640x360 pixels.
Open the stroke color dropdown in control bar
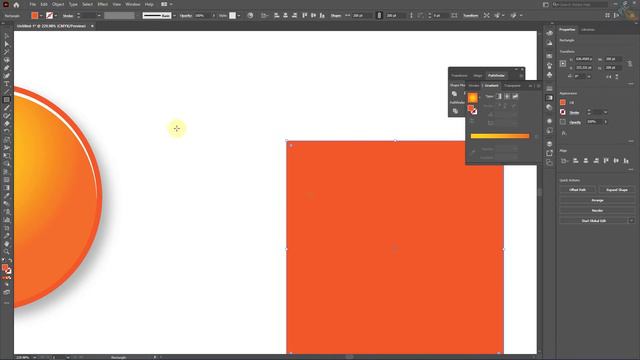pos(56,16)
